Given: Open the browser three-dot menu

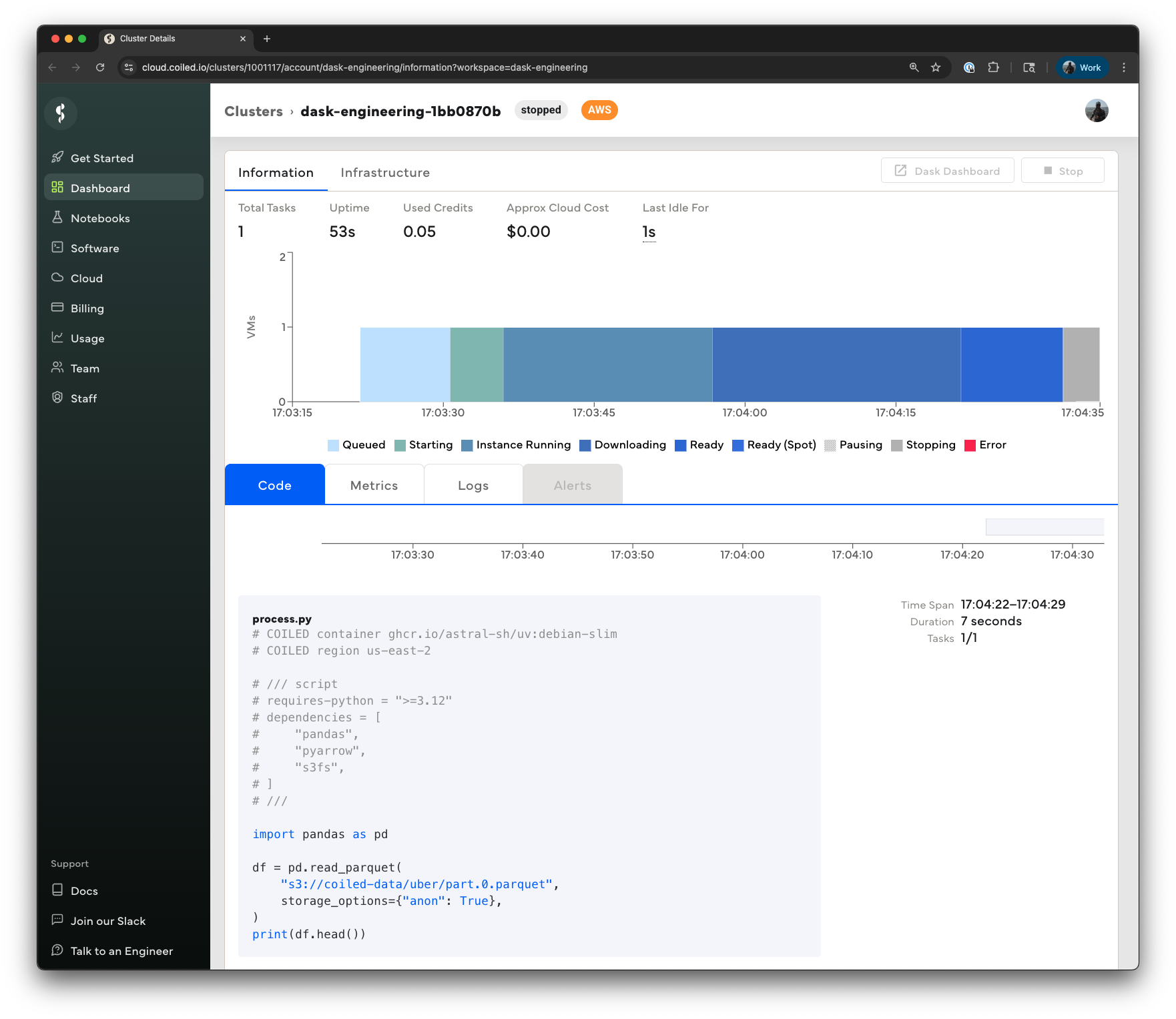Looking at the screenshot, I should tap(1124, 67).
